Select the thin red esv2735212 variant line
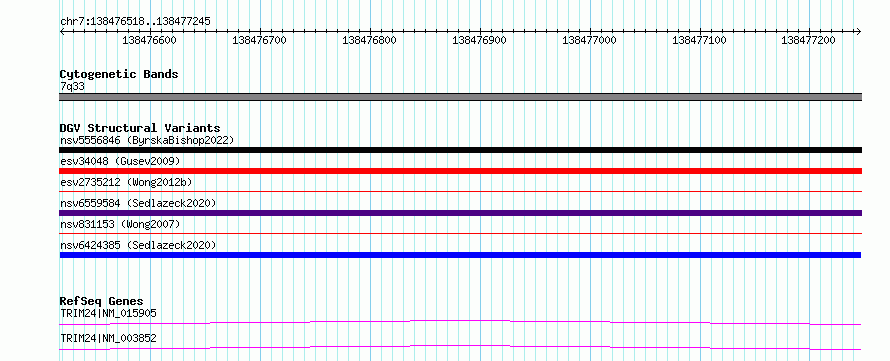 click(460, 192)
